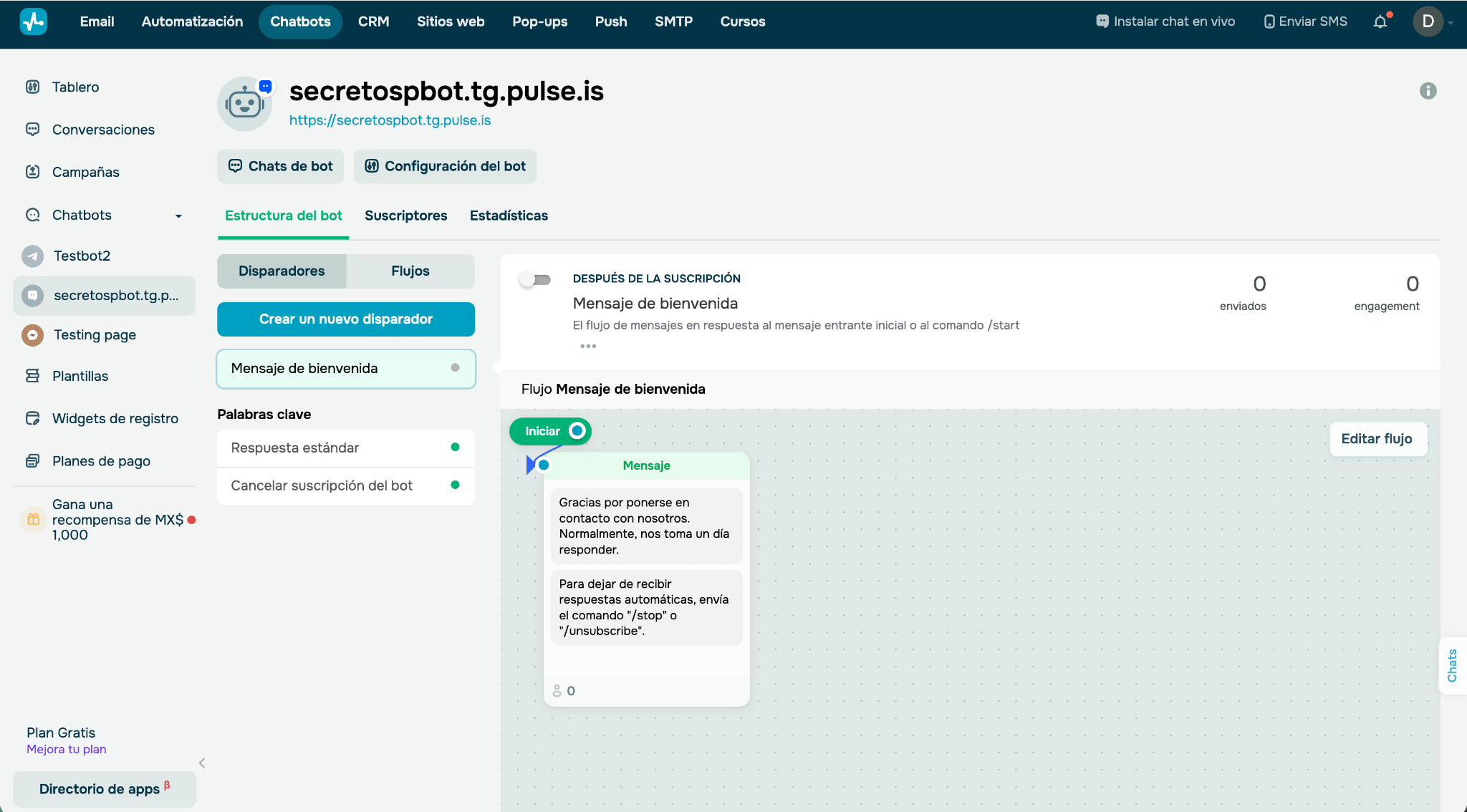Click the Widgets de registro icon
Image resolution: width=1467 pixels, height=812 pixels.
32,418
